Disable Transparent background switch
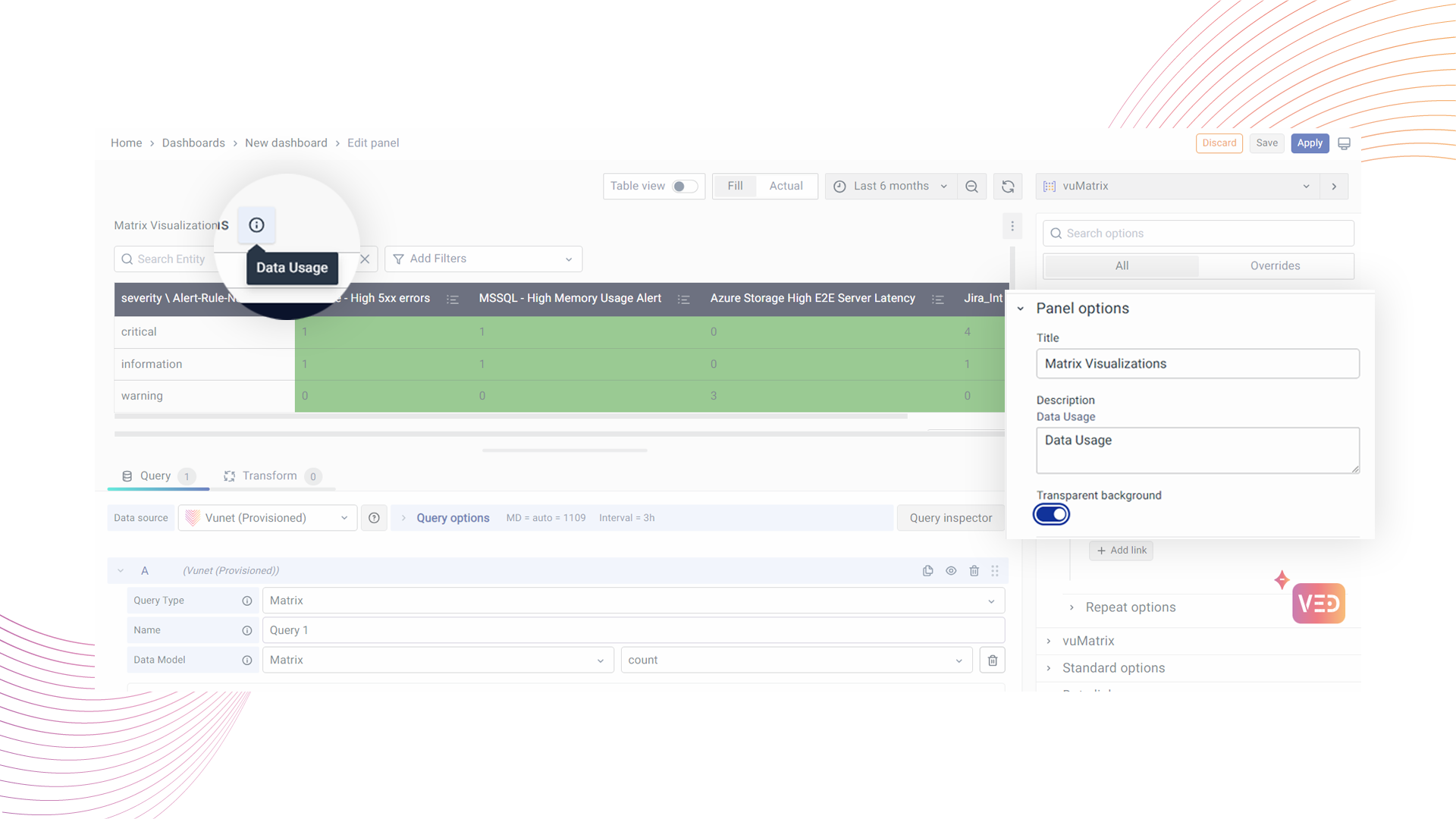This screenshot has width=1456, height=819. pos(1051,515)
